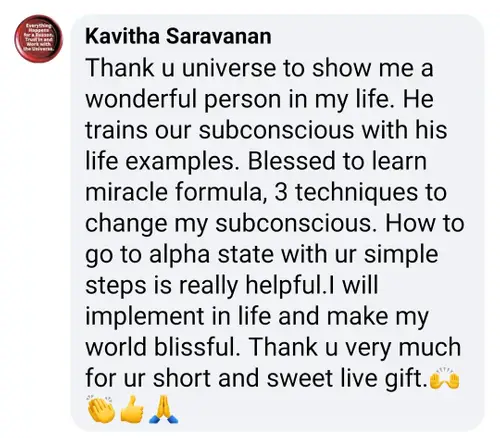Click the words 'miracle formula' in the comment
Viewport: 500px width, 438px height.
click(174, 192)
